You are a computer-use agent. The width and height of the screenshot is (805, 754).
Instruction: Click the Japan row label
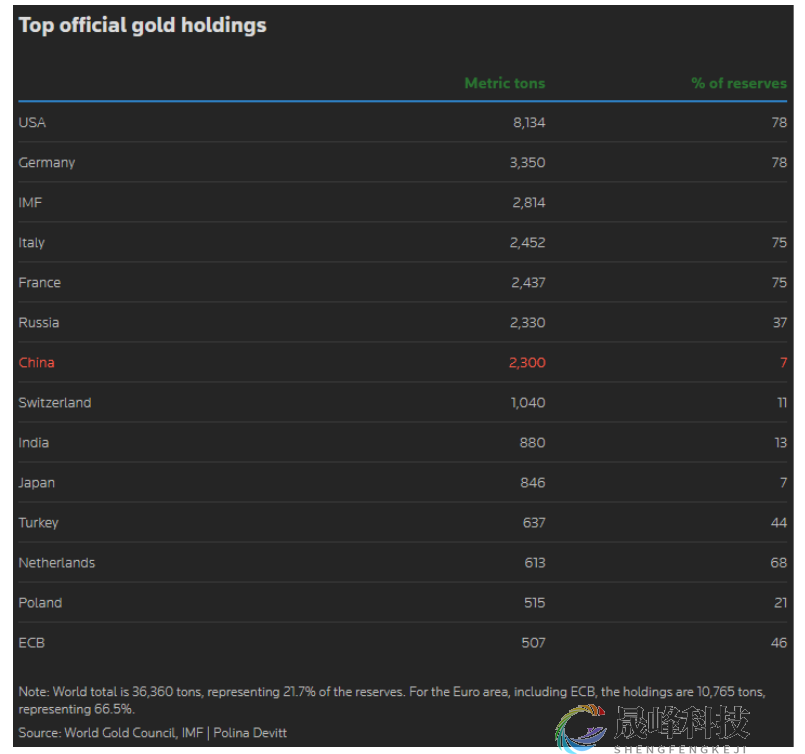click(36, 482)
